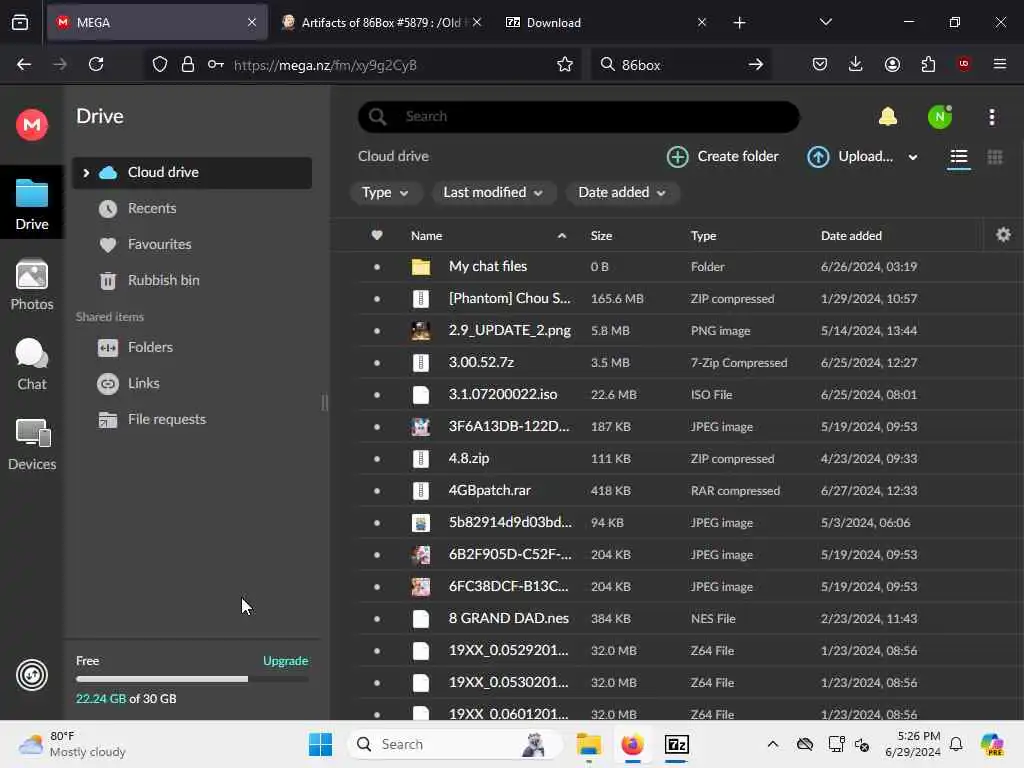Screen dimensions: 1024x768
Task: Open the three-dot main menu in MEGA
Action: point(992,117)
